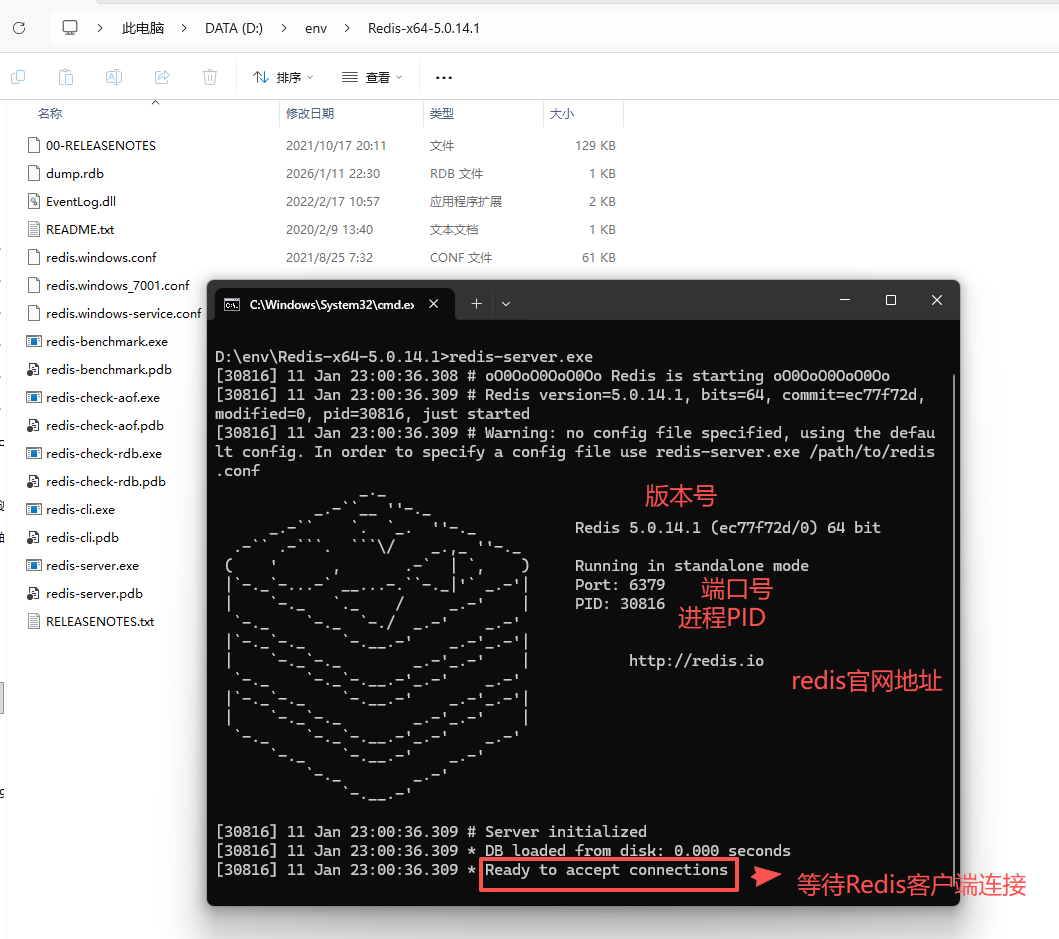Sort by 修改日期 column header
This screenshot has height=939, width=1059.
310,113
